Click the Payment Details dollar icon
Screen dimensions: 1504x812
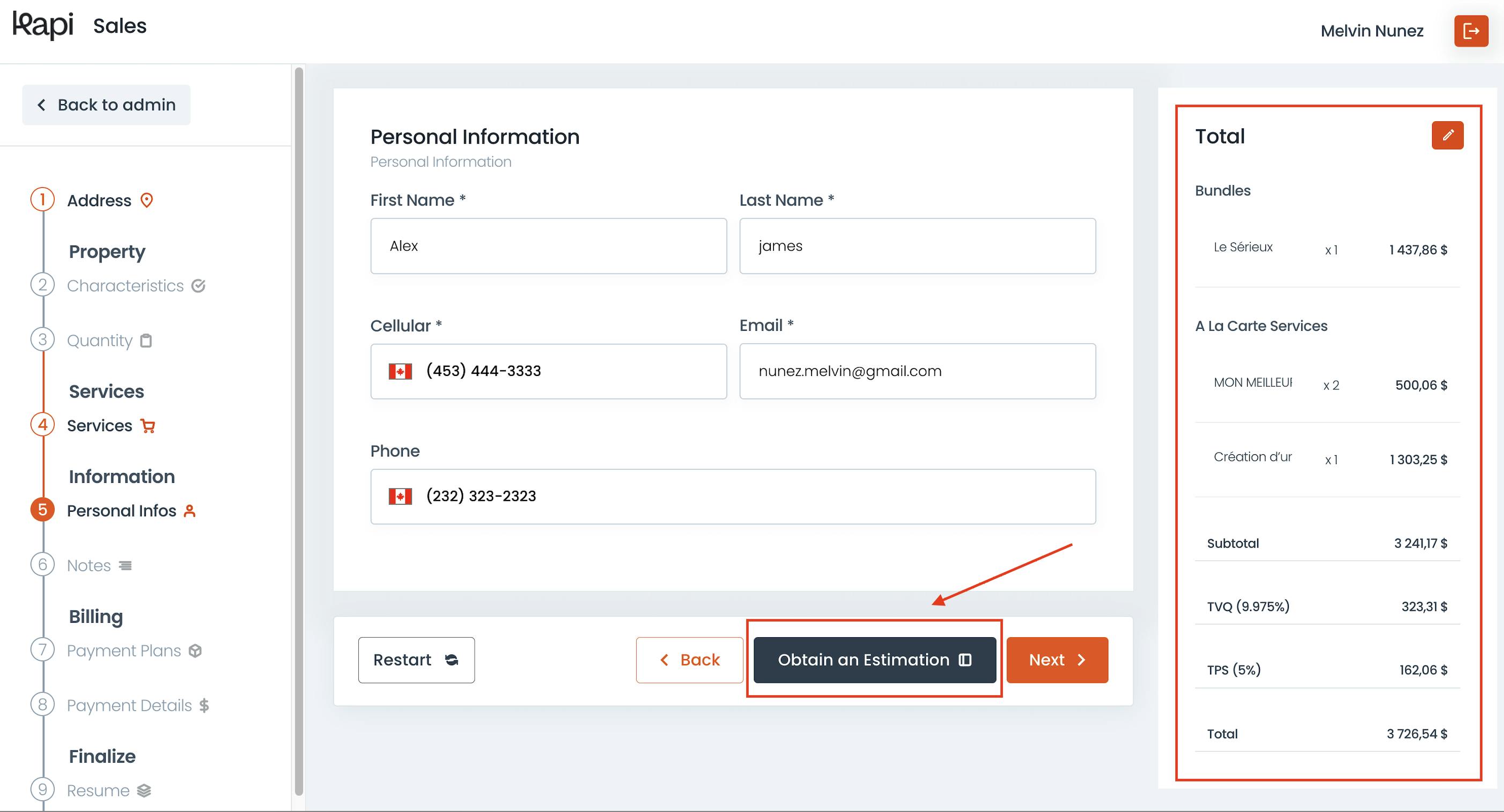tap(204, 706)
